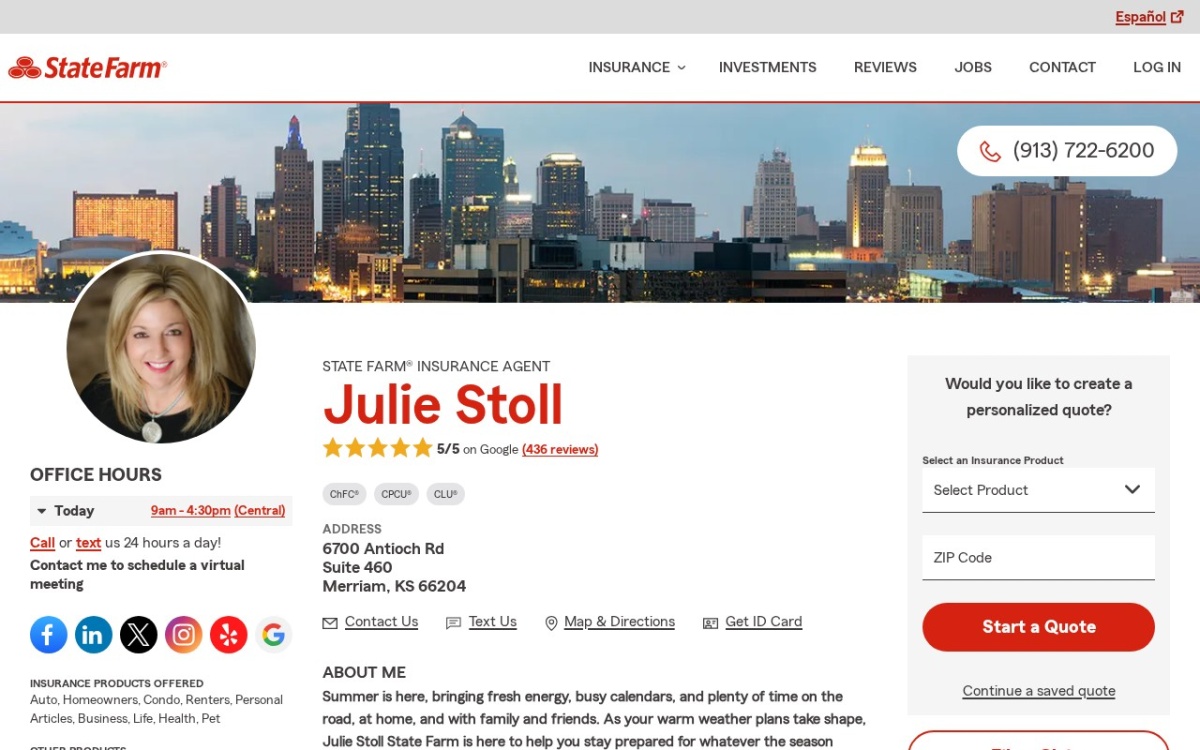Open the 436 reviews link
The image size is (1200, 750).
pyautogui.click(x=560, y=450)
